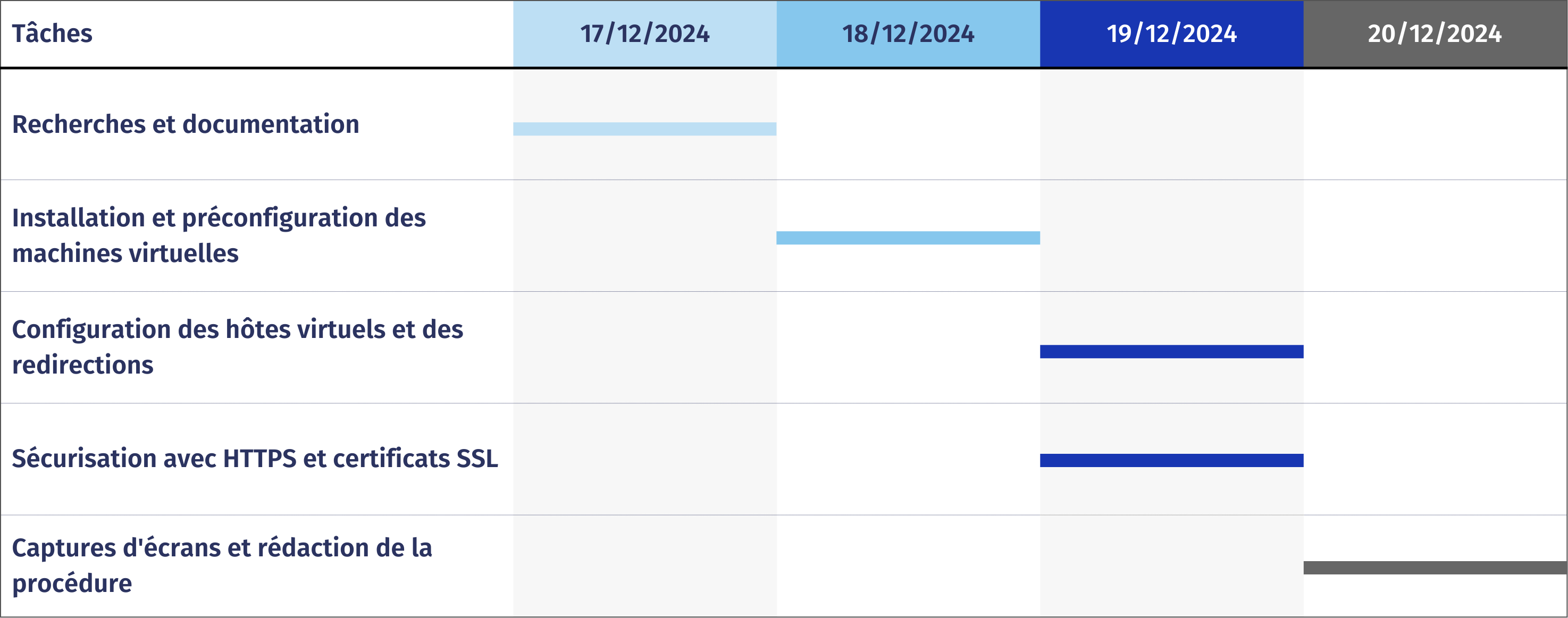
Task: Click Configuration row's empty 18/12/2024 cell
Action: coord(908,346)
